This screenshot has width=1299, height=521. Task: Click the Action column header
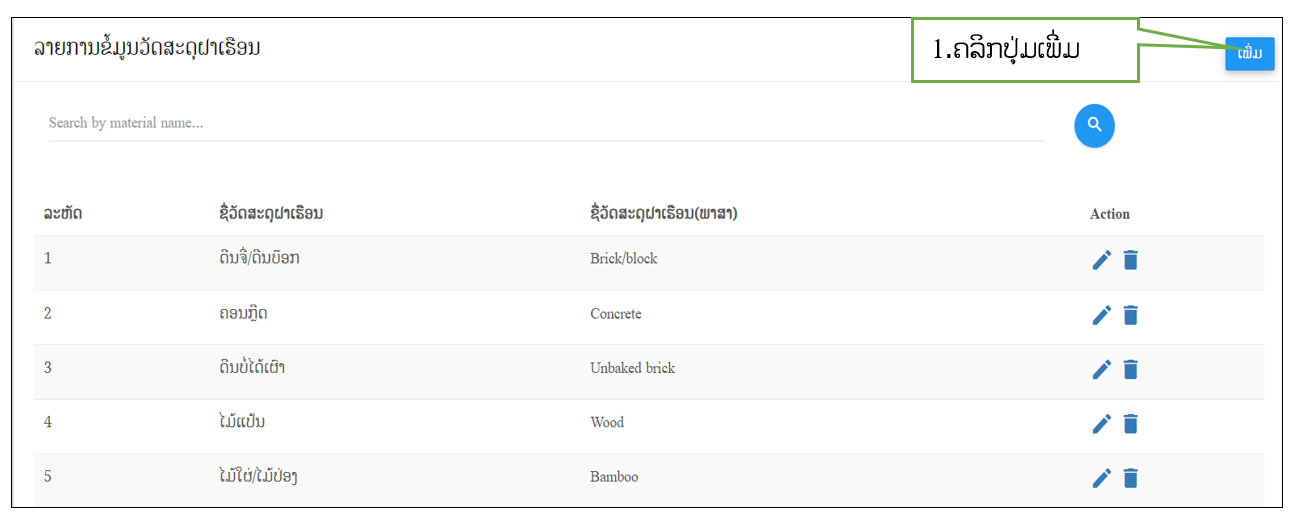coord(1110,214)
